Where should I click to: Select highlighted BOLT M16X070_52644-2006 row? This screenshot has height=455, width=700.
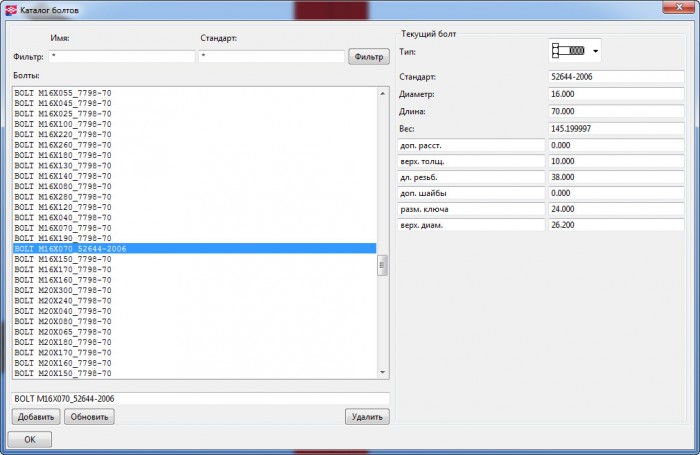[x=195, y=248]
